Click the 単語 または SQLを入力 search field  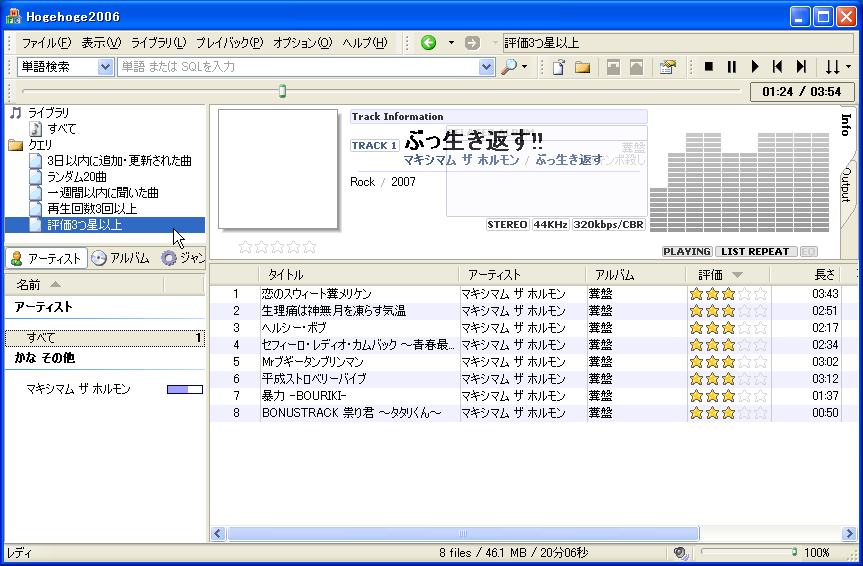click(x=298, y=67)
